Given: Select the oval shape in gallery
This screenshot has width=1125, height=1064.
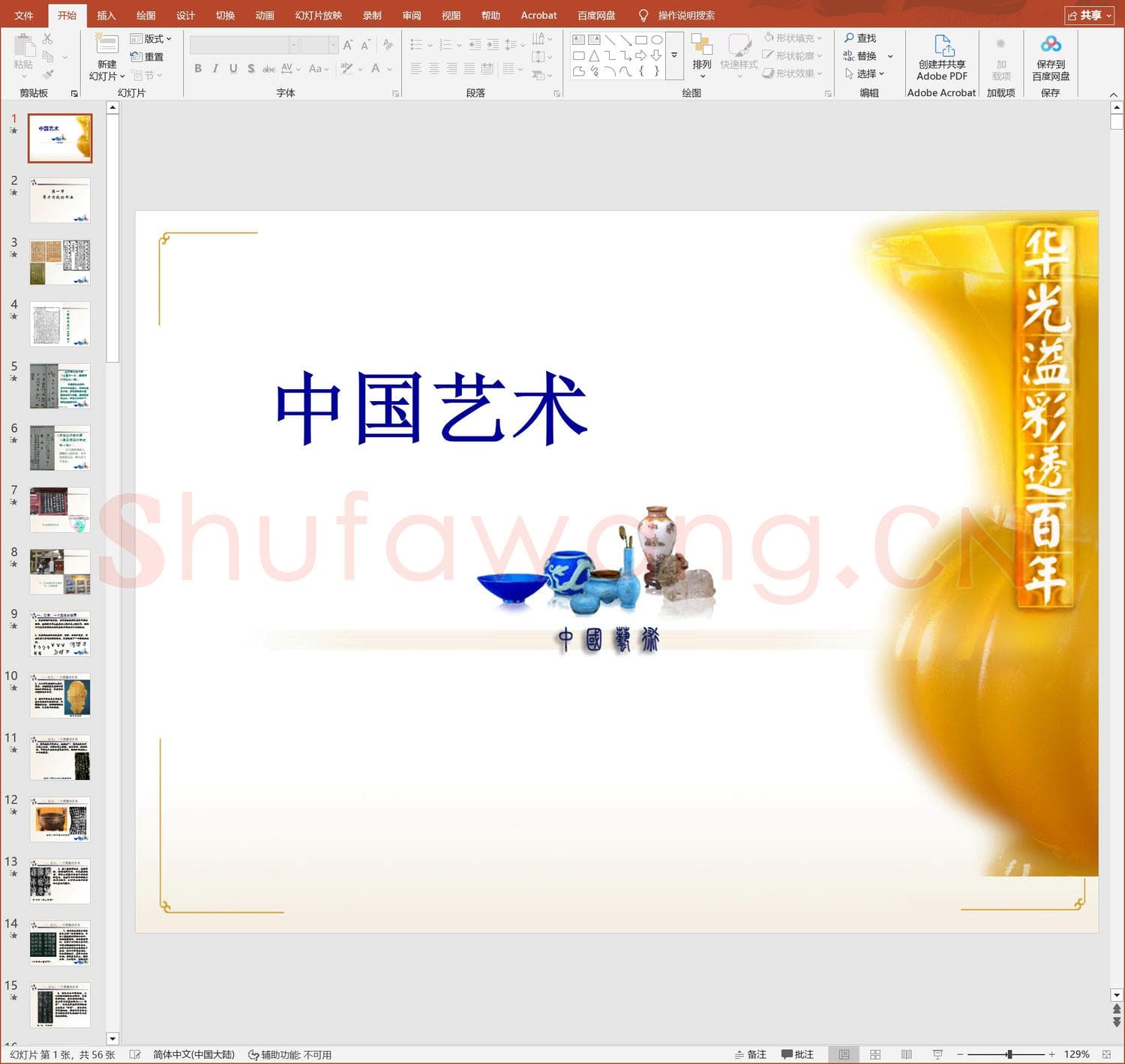Looking at the screenshot, I should [x=657, y=40].
